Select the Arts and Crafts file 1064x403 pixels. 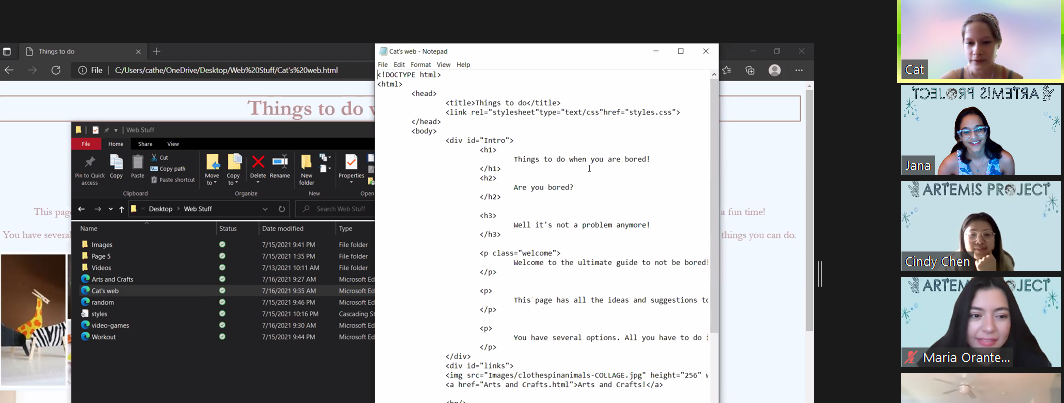(112, 280)
